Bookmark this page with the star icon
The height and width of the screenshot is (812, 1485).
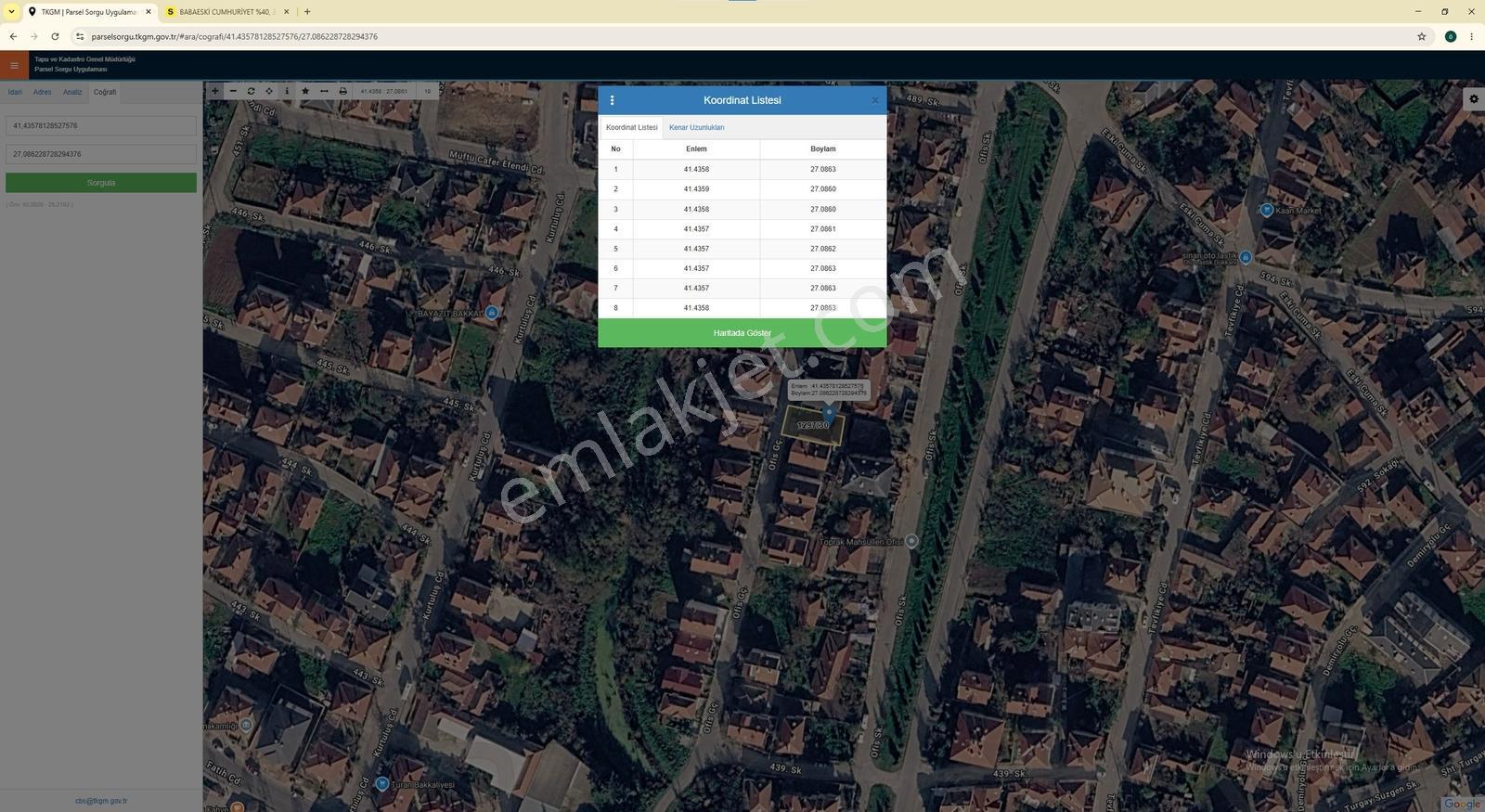pos(1421,36)
